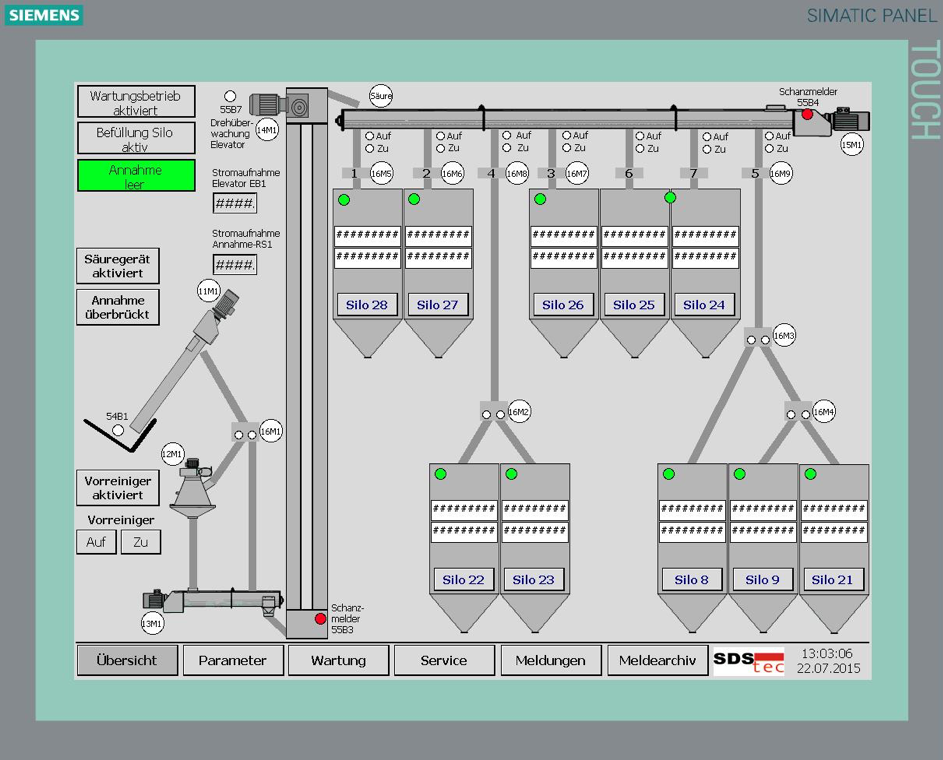Viewport: 943px width, 760px height.
Task: Open the Wartung tab
Action: pyautogui.click(x=338, y=660)
